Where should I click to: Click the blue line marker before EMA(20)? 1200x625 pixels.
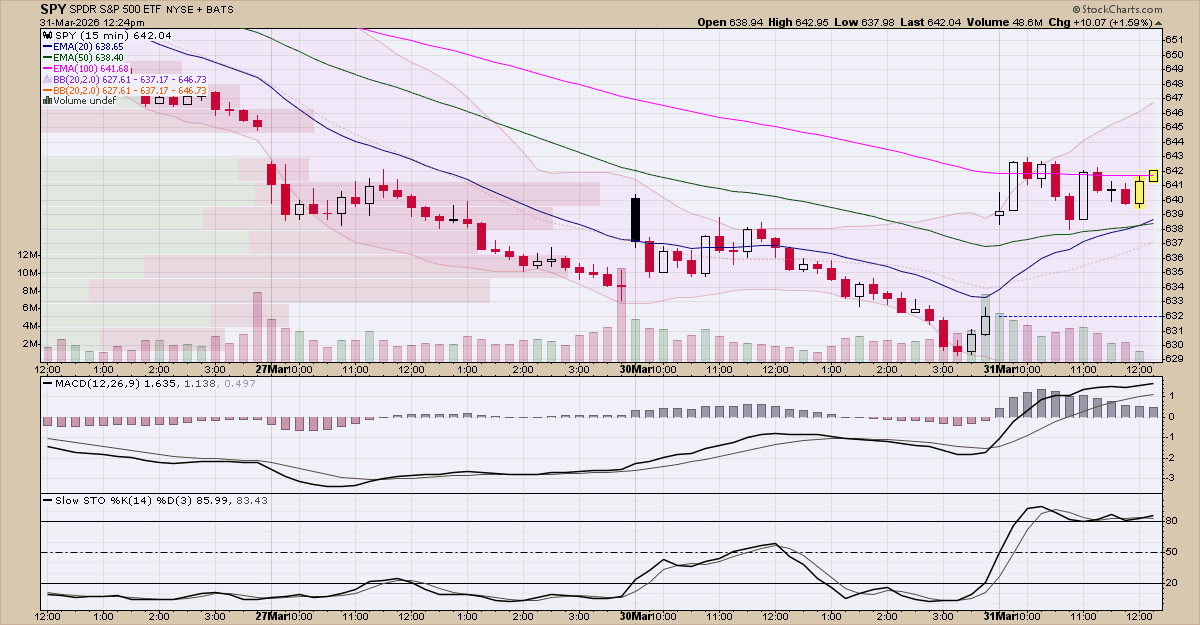47,47
